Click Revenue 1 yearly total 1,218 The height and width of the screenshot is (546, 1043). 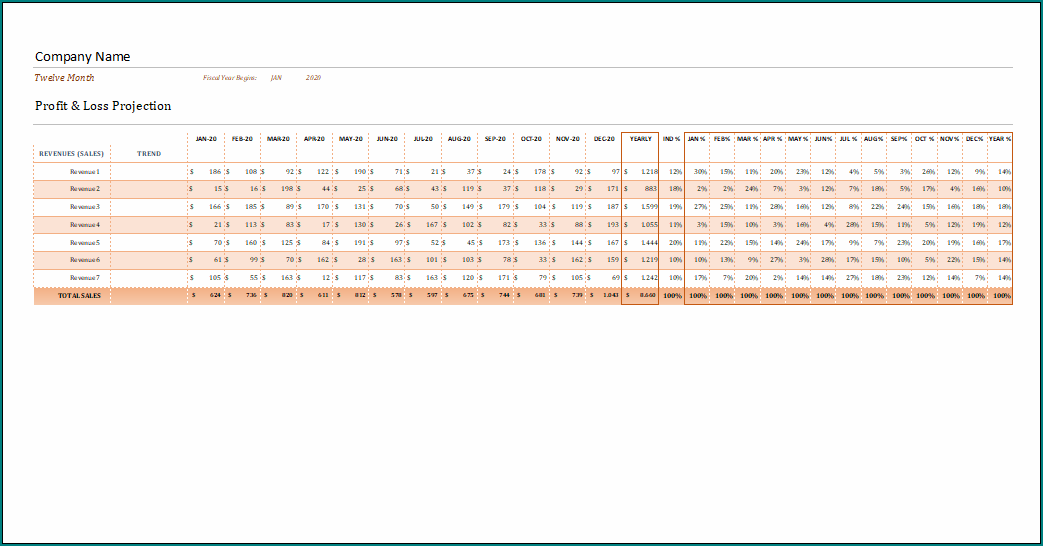[x=649, y=172]
